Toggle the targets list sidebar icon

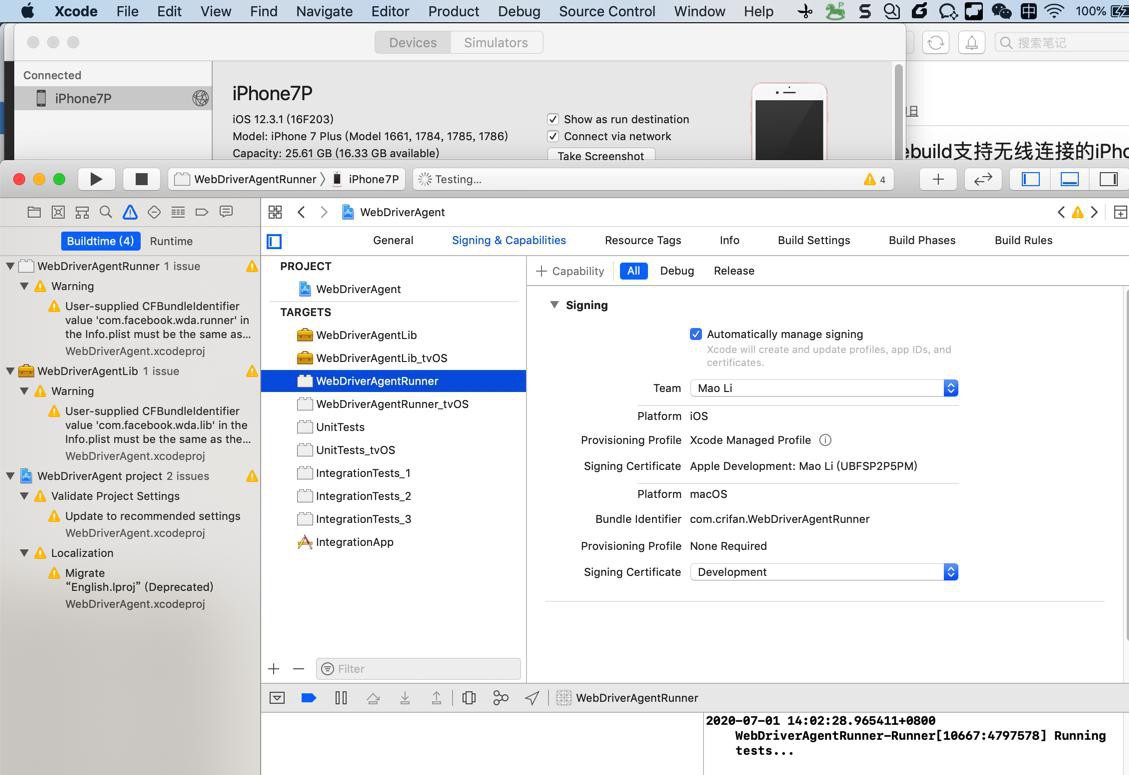point(274,241)
